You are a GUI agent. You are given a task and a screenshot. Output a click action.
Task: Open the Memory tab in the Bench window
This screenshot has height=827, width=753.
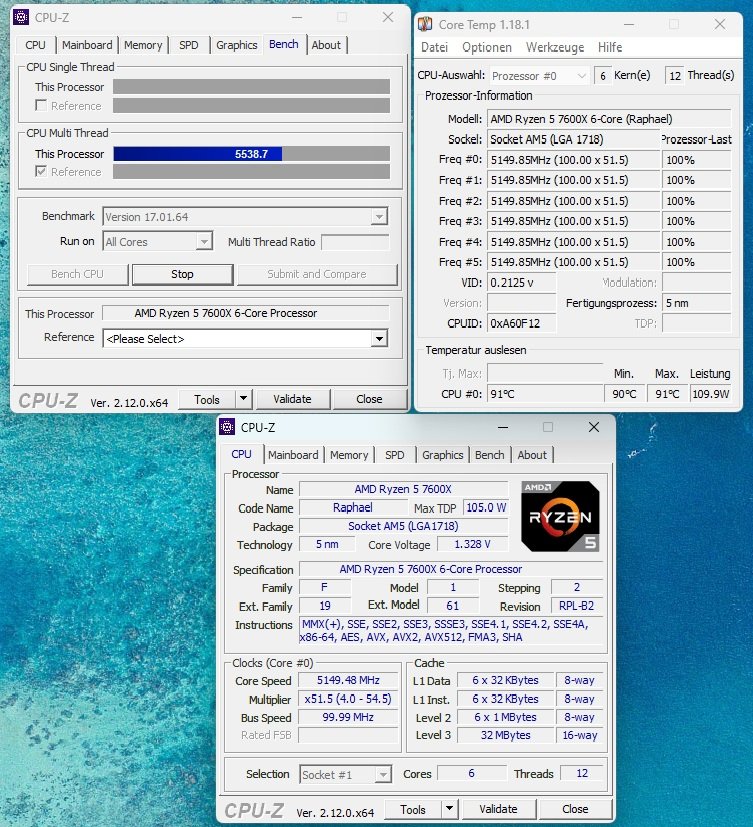[143, 45]
